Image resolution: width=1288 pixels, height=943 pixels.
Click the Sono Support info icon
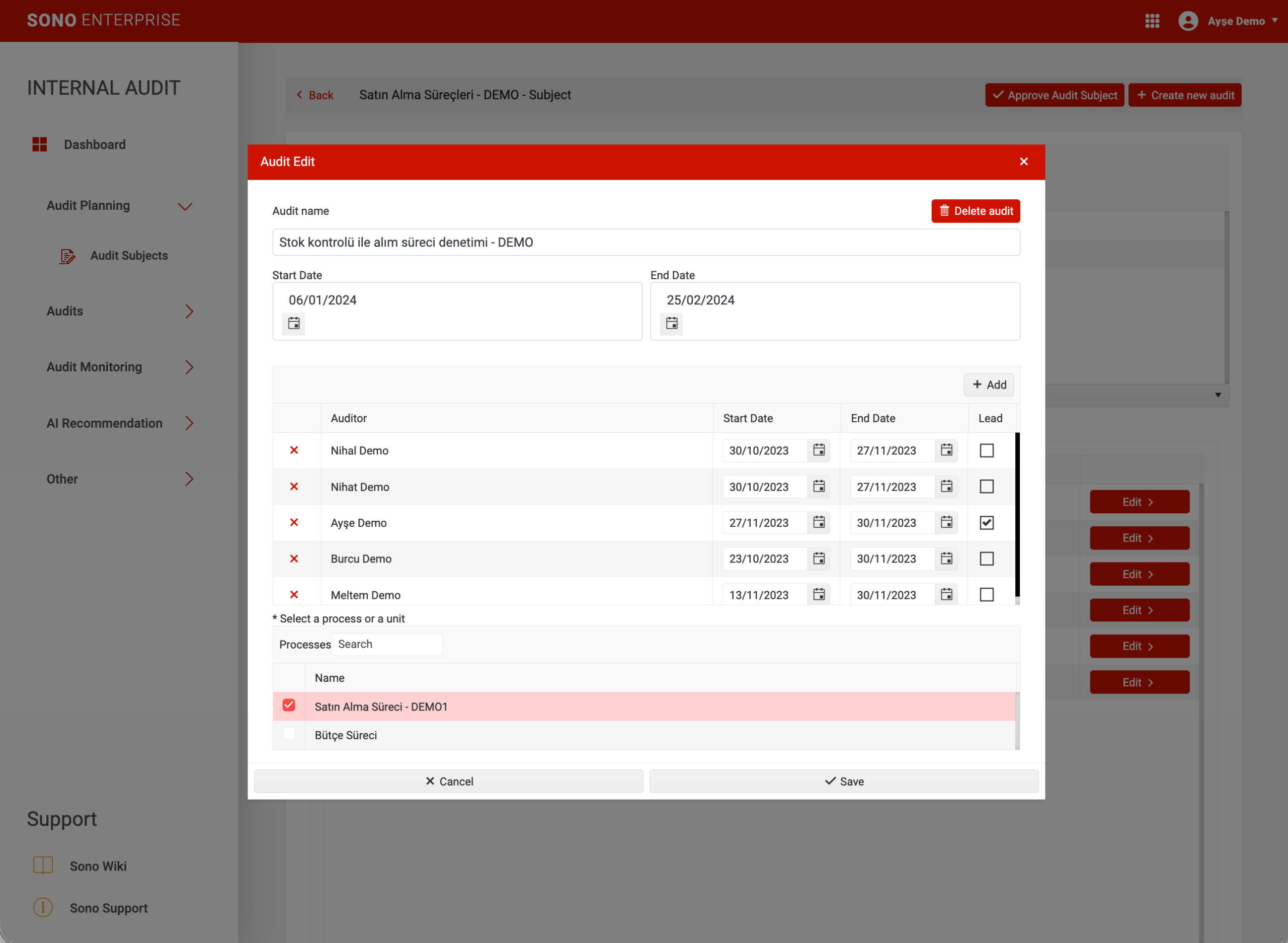coord(43,907)
